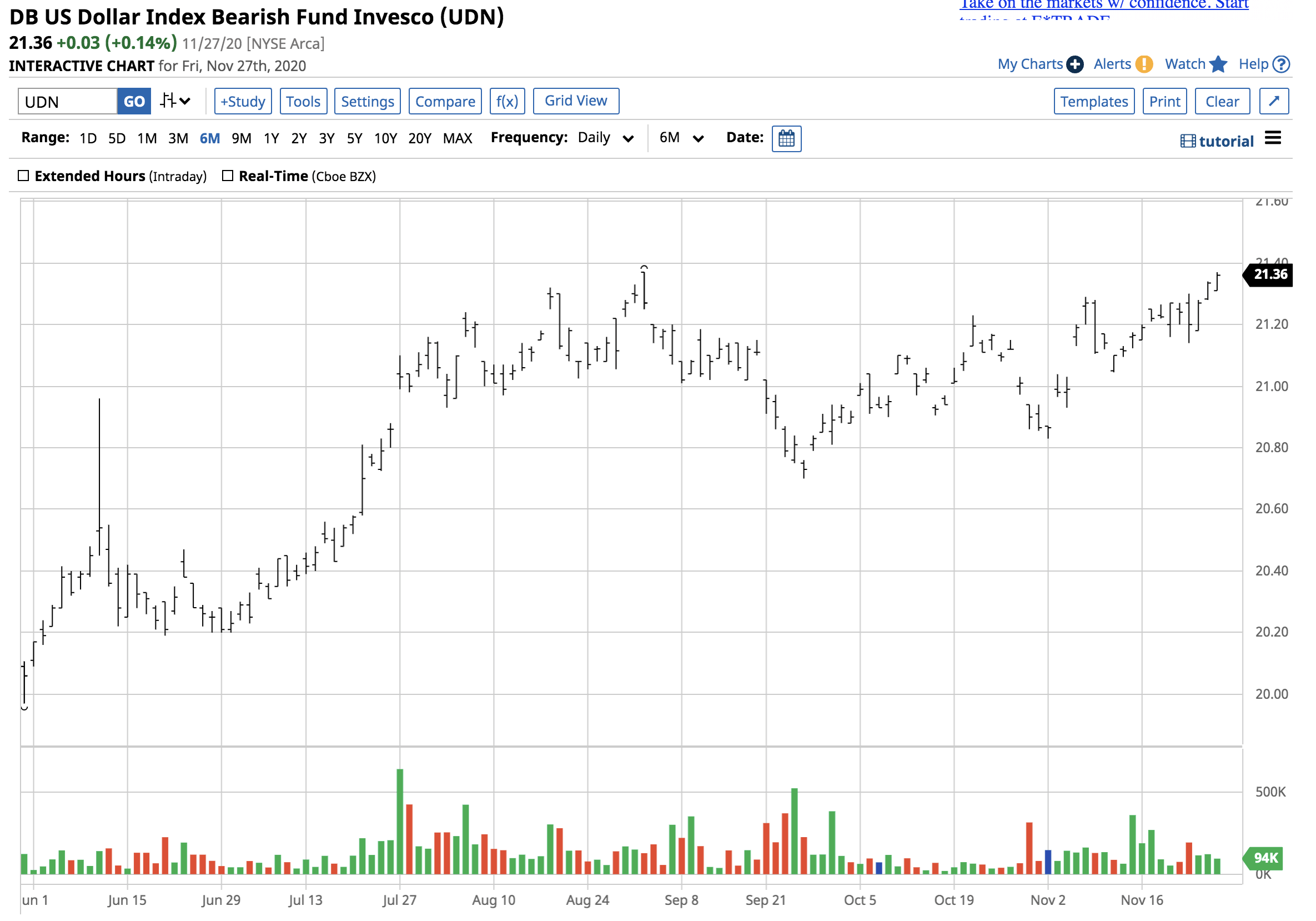Click the Alerts exclamation icon
This screenshot has height=921, width=1316.
point(1144,64)
